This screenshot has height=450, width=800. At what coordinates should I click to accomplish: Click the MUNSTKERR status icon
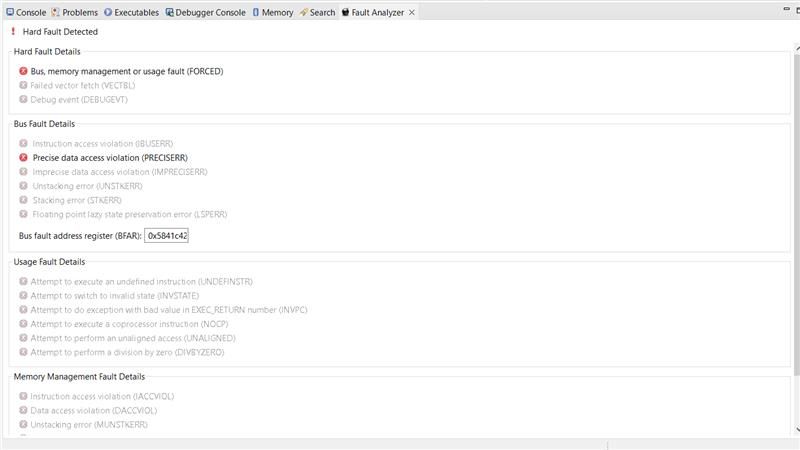click(23, 424)
